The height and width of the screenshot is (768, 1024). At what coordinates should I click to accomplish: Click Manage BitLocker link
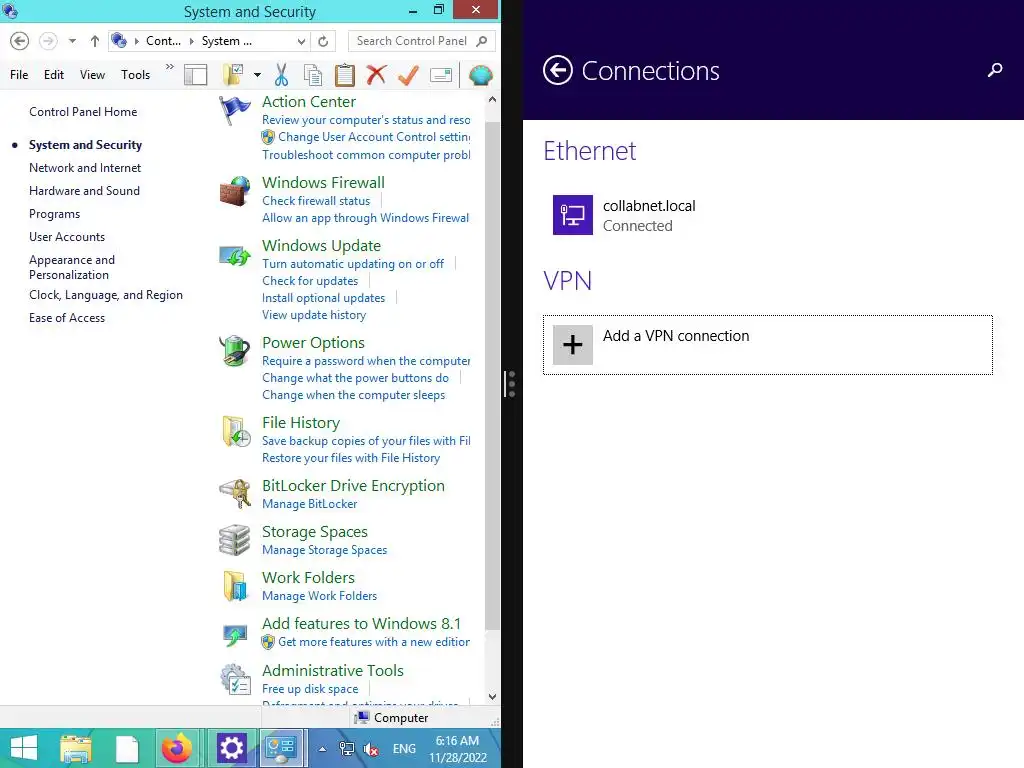pos(310,504)
